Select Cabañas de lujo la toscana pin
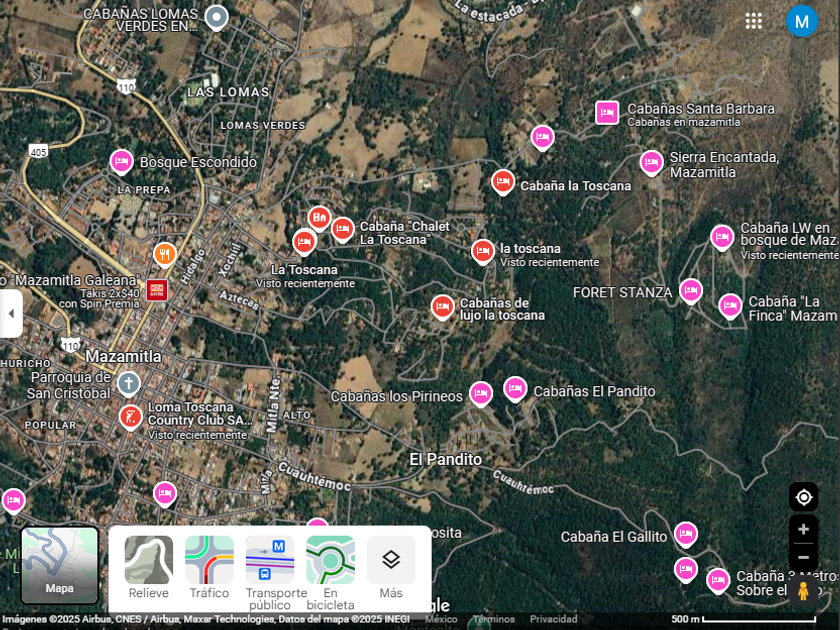 coord(442,308)
